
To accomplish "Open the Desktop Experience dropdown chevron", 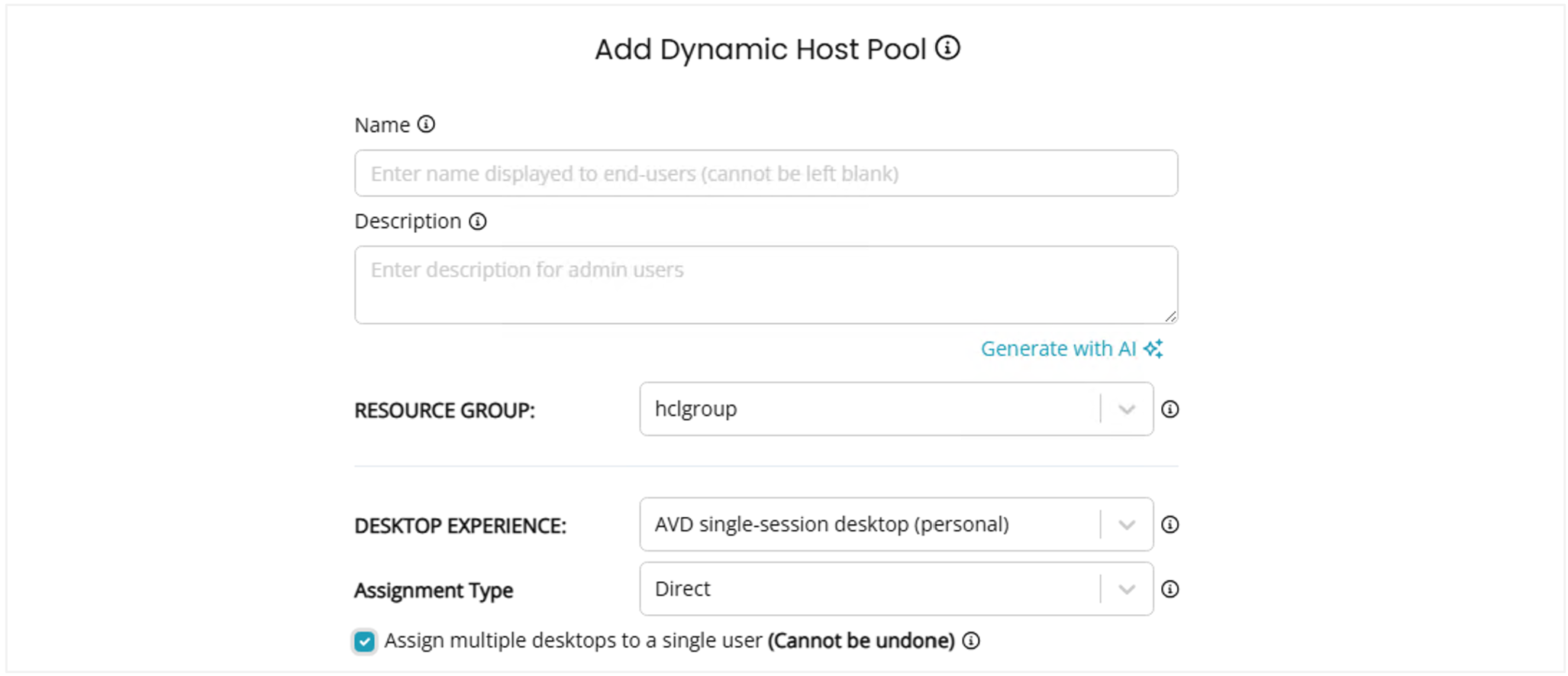I will point(1127,525).
